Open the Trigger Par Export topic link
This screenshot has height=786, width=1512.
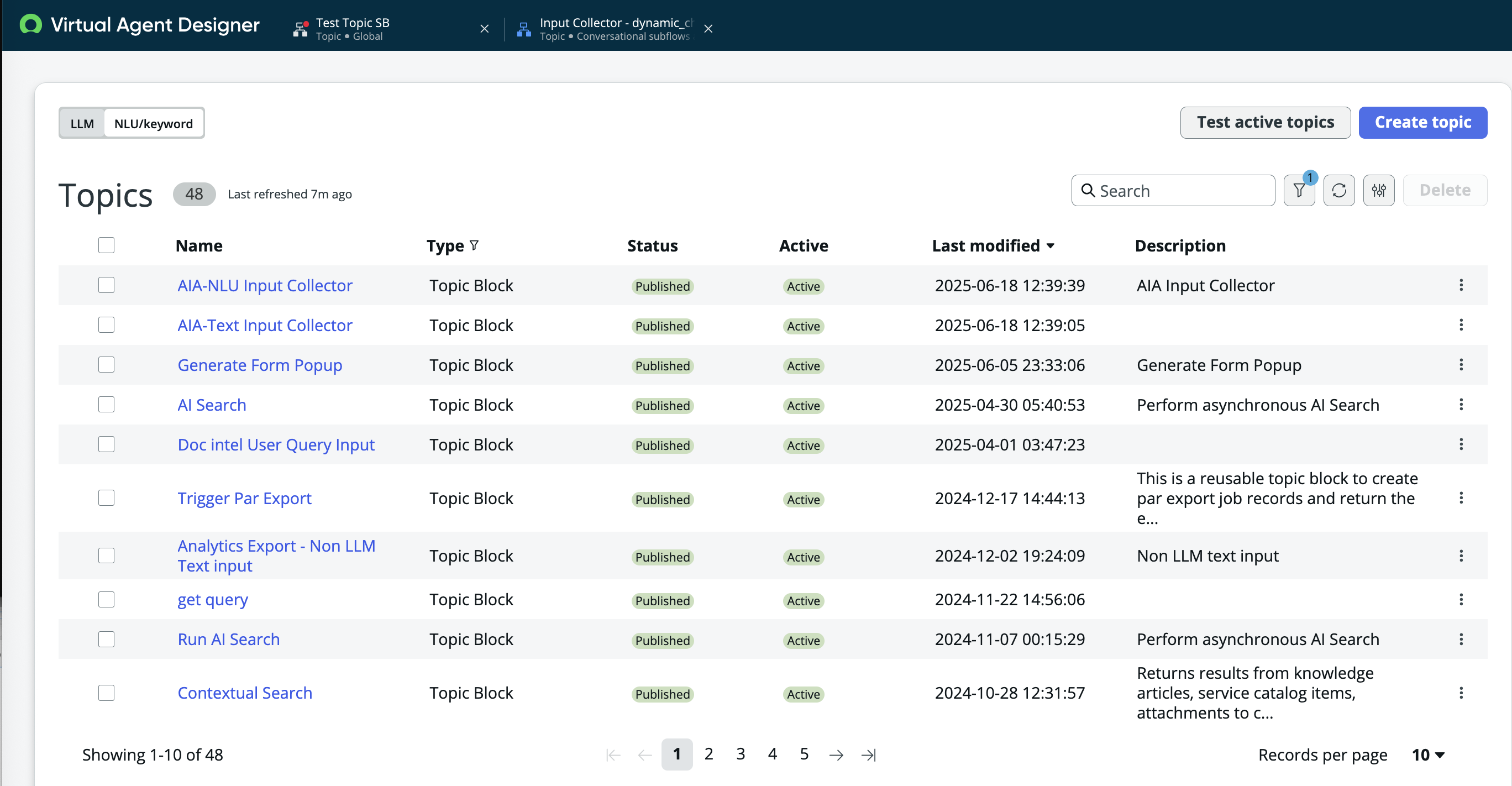[244, 499]
